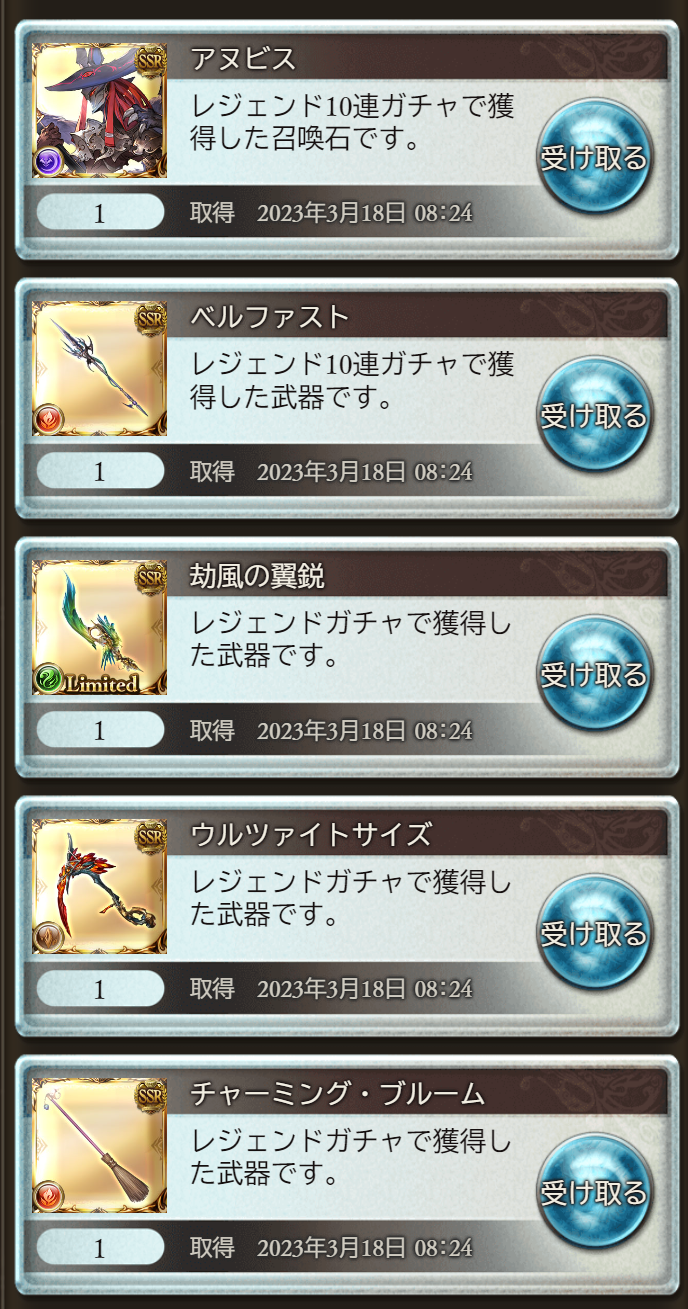Claim the ベルファスト weapon
Image resolution: width=688 pixels, height=1309 pixels.
click(595, 416)
